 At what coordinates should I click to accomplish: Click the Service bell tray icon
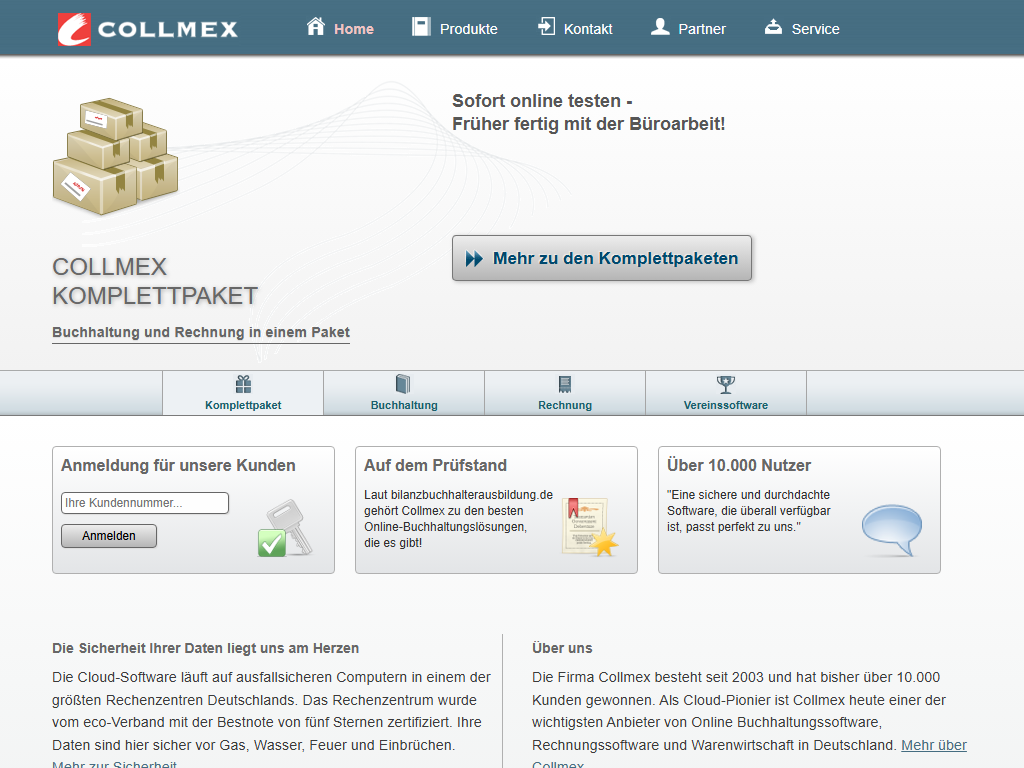coord(773,27)
